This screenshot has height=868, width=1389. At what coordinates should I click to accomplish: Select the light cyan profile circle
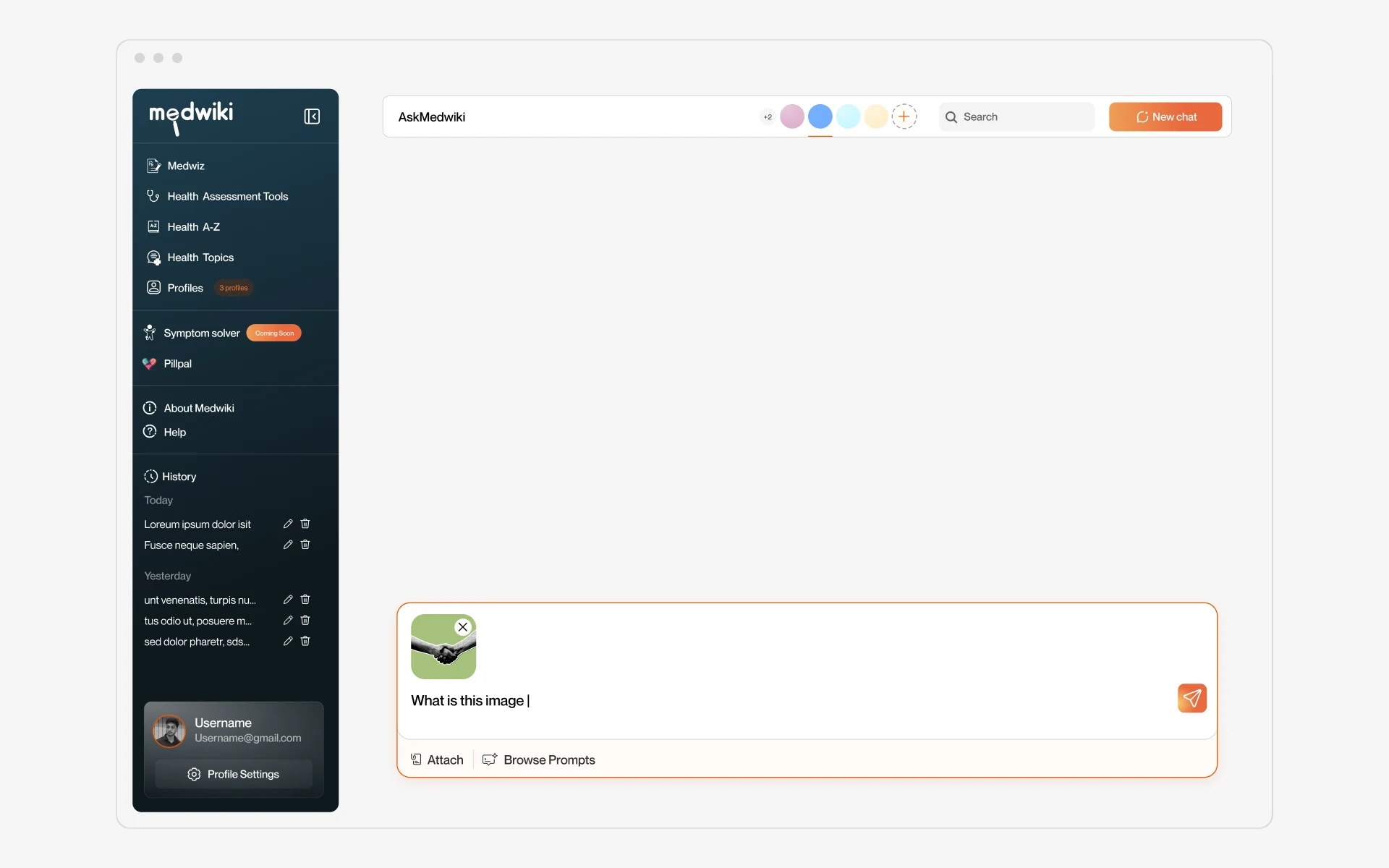[848, 116]
